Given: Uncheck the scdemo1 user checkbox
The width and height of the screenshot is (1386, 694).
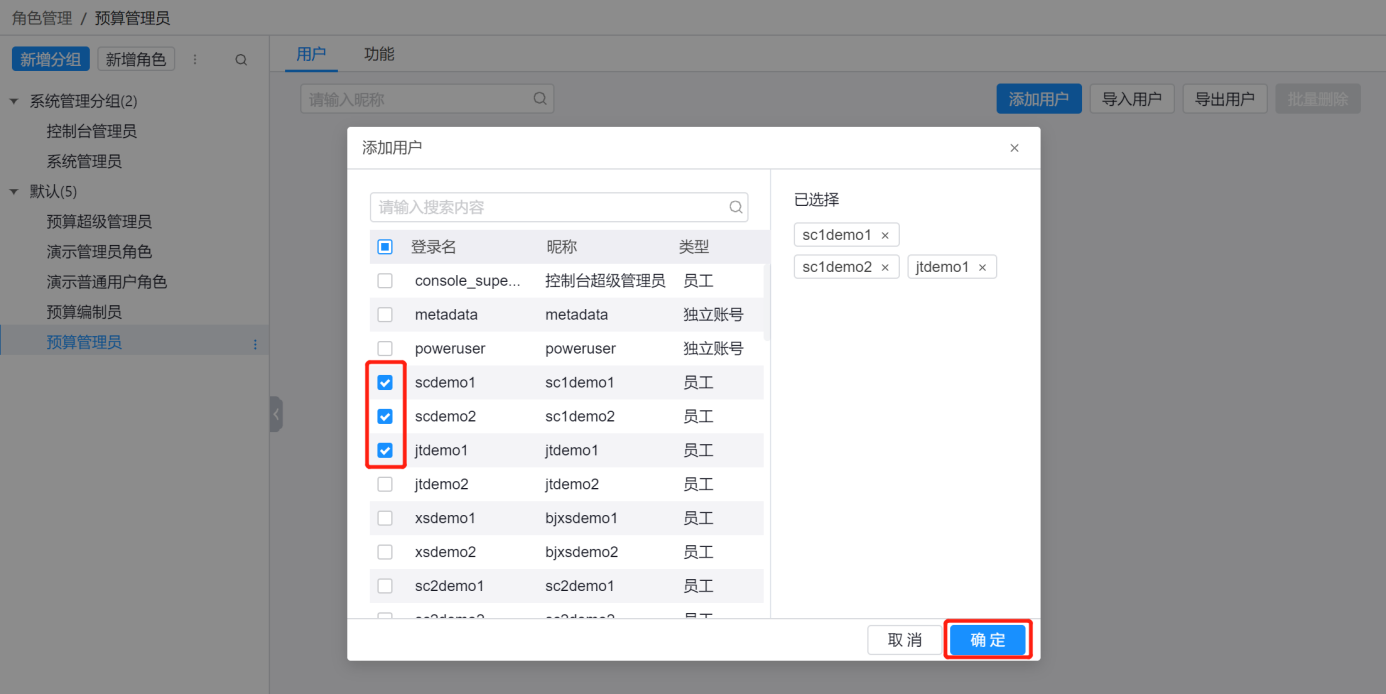Looking at the screenshot, I should (385, 383).
